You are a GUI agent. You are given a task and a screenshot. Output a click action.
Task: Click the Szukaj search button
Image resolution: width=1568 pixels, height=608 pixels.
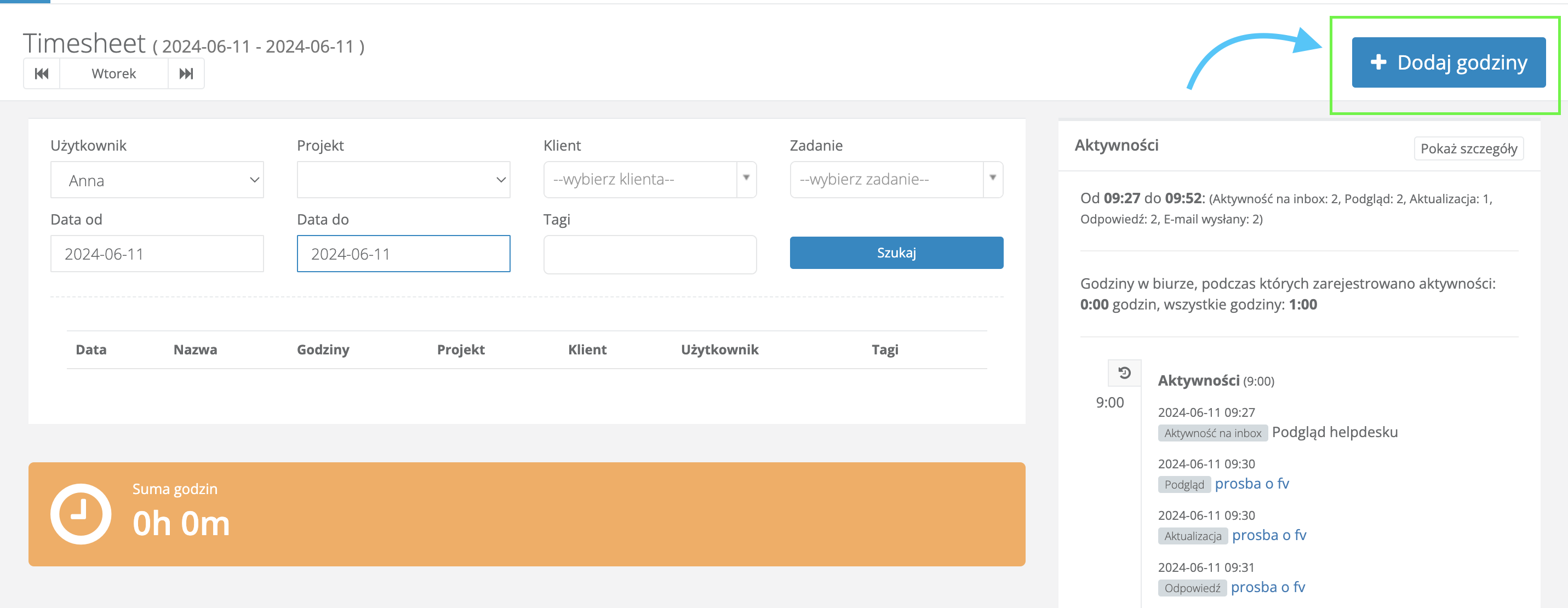[x=897, y=253]
